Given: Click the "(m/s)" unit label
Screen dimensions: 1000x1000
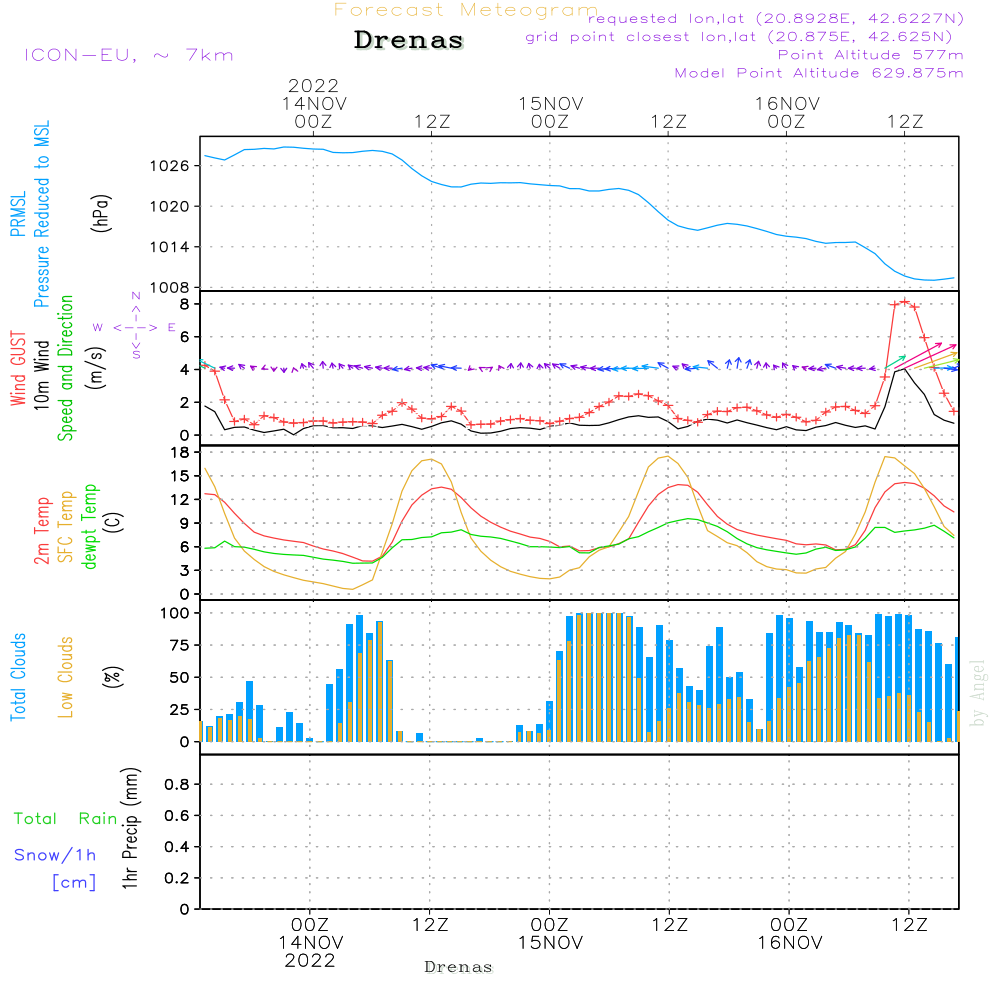Looking at the screenshot, I should point(97,368).
